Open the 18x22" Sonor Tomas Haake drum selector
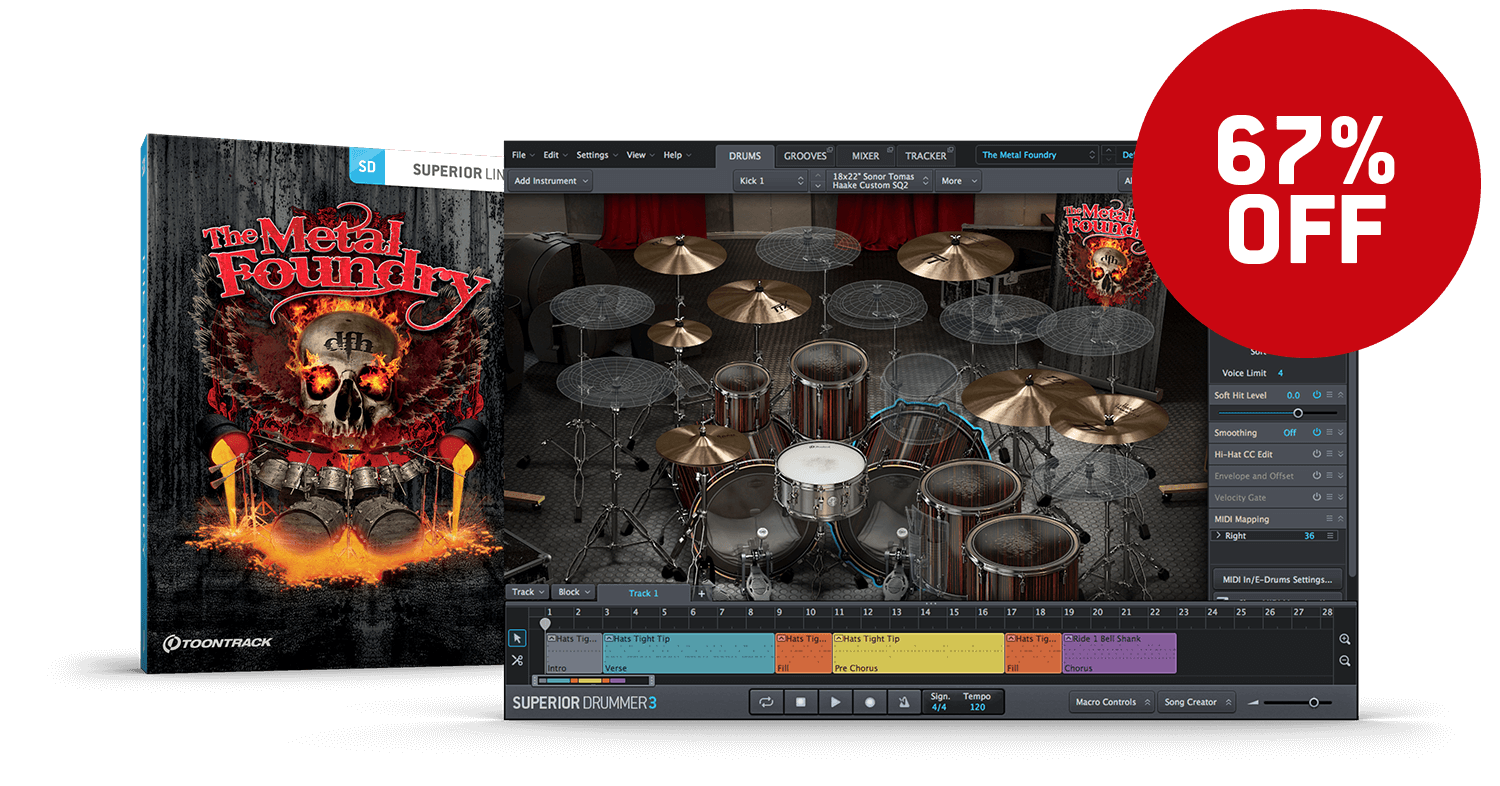Viewport: 1500px width, 786px height. [x=877, y=181]
